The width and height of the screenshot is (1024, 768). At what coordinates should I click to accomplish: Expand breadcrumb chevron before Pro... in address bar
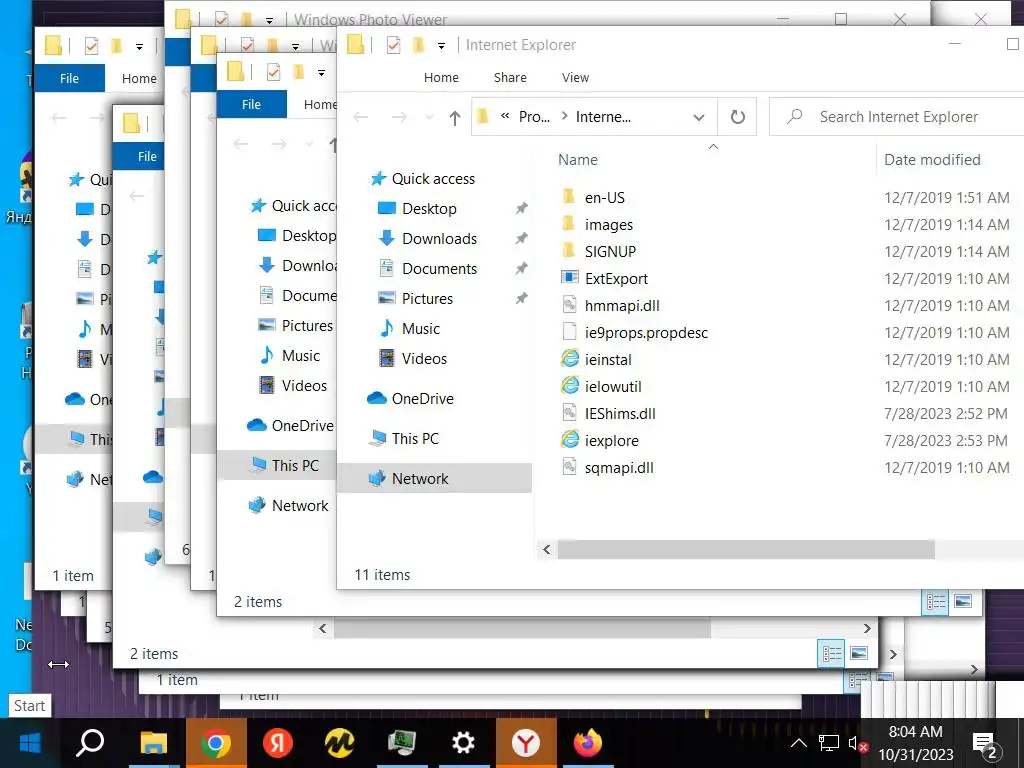(x=505, y=116)
